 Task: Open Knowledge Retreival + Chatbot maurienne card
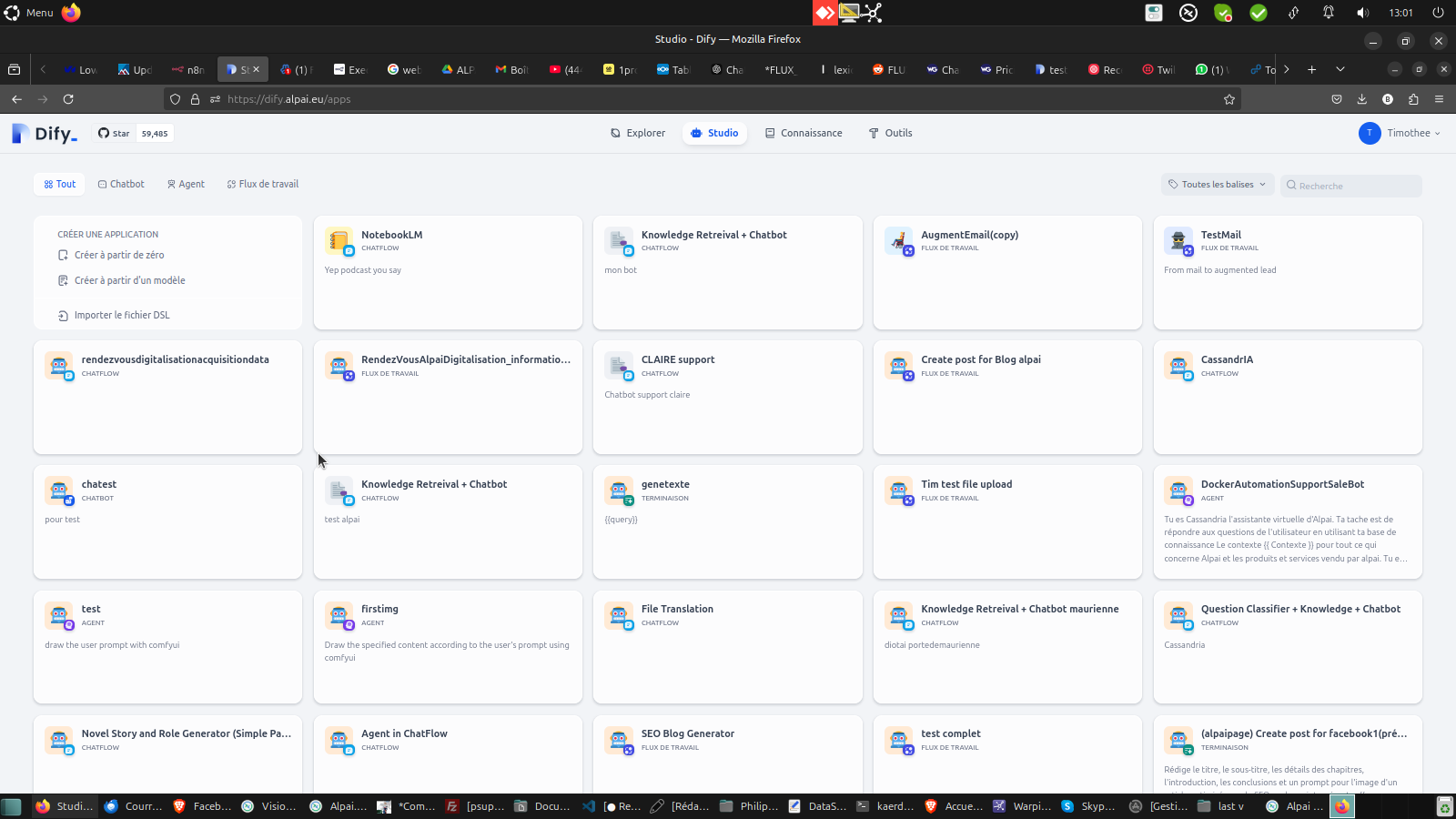click(x=1007, y=646)
